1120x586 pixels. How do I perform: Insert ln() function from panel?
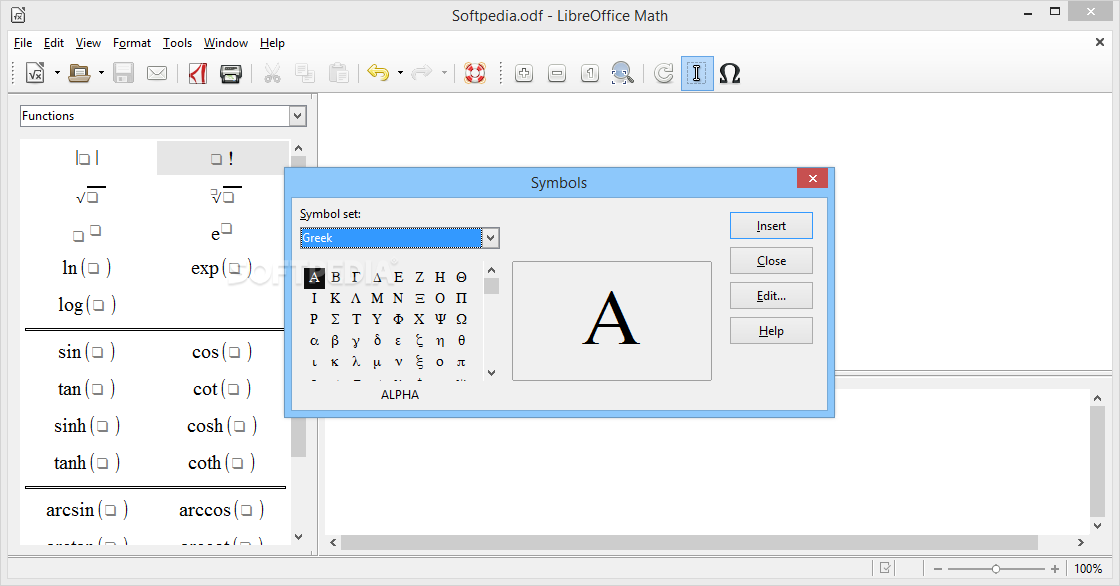point(86,268)
